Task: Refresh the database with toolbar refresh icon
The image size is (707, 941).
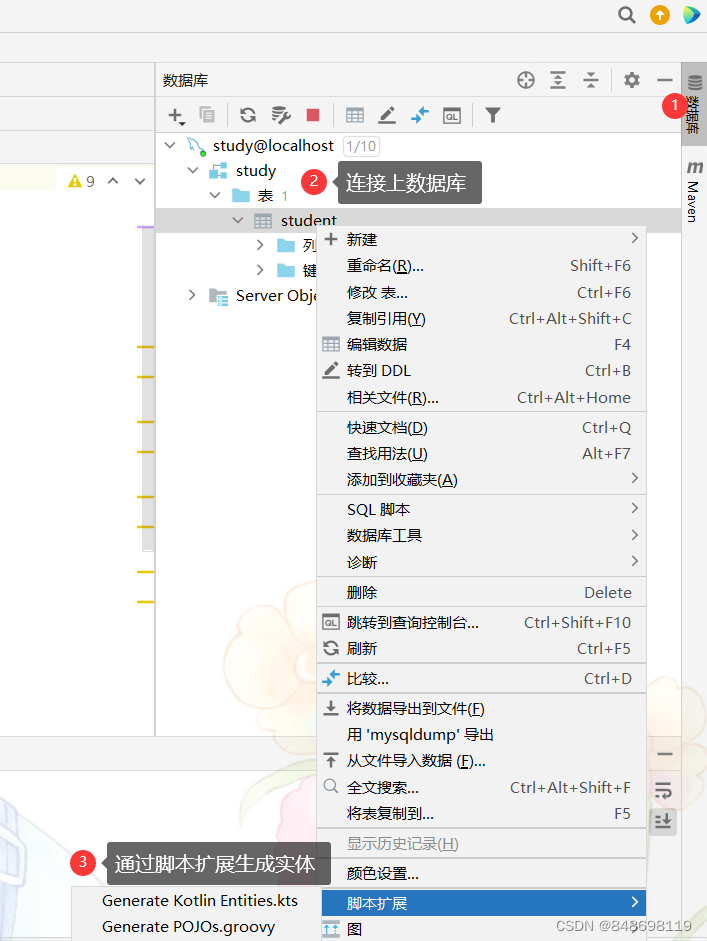Action: pos(248,115)
